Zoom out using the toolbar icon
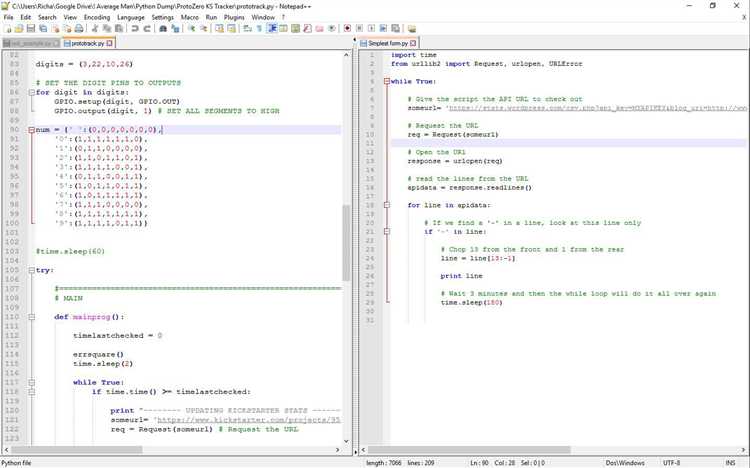750x468 pixels. [203, 29]
